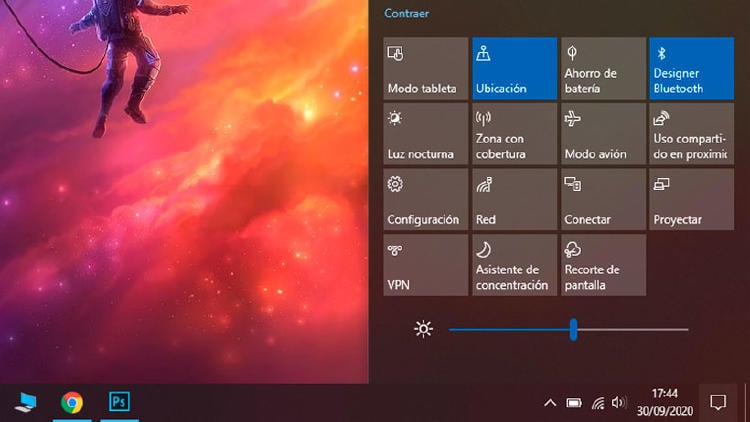Click the 17:44 clock and date
Viewport: 750px width, 422px height.
(664, 402)
